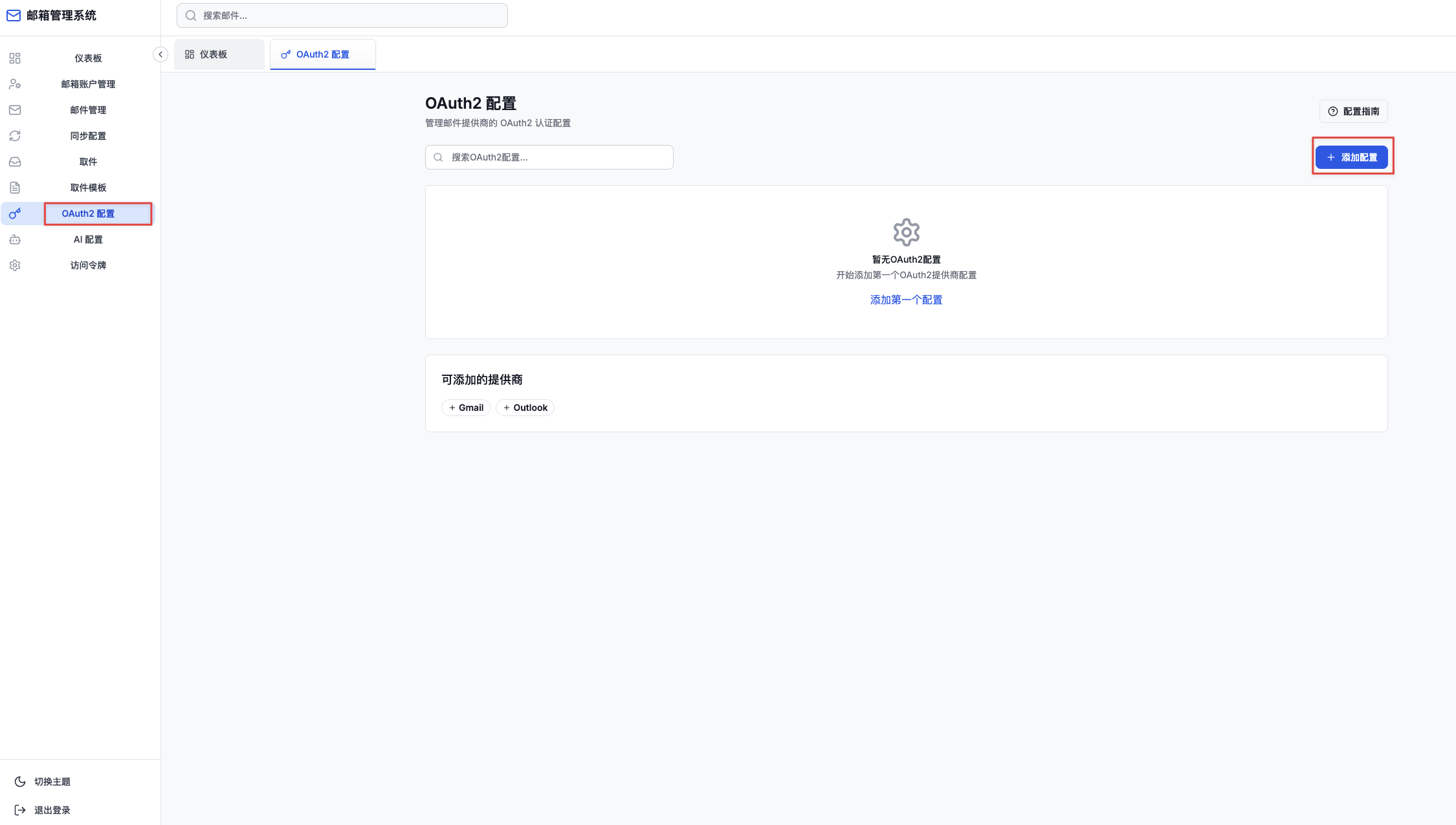Click the gear icon for 访问令牌
1456x825 pixels.
pyautogui.click(x=15, y=265)
